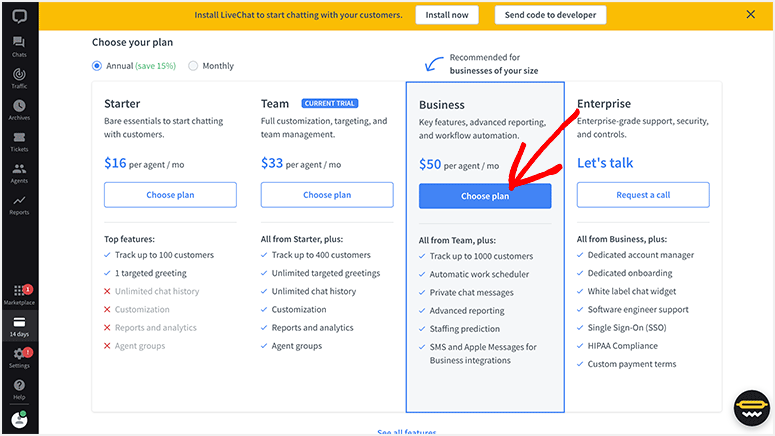Image resolution: width=775 pixels, height=436 pixels.
Task: Open the profile avatar at sidebar bottom
Action: (19, 419)
